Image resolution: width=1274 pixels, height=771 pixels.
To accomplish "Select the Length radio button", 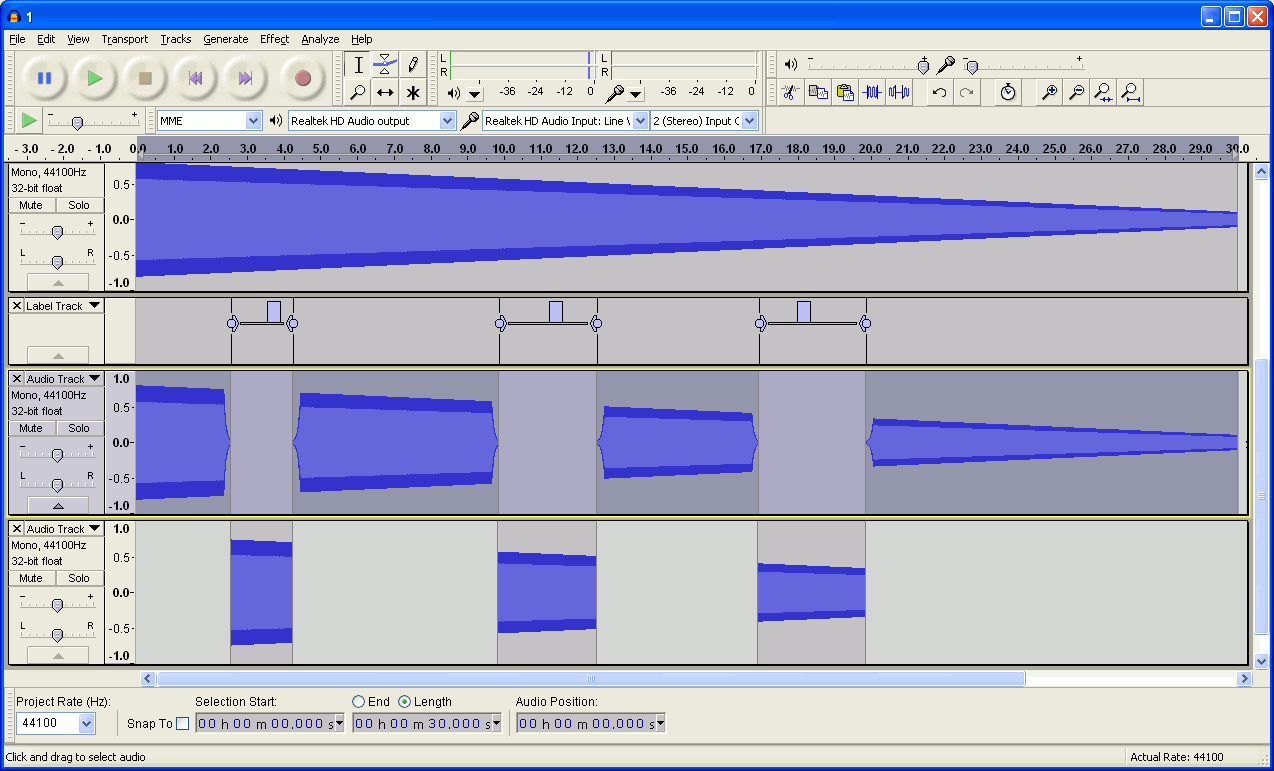I will (404, 702).
